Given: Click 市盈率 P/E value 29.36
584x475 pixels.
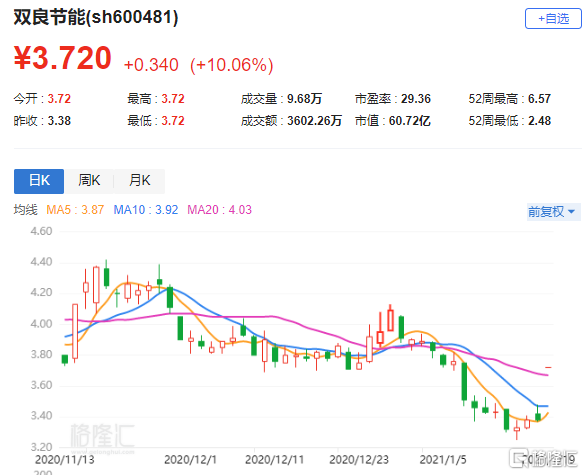Looking at the screenshot, I should tap(416, 99).
